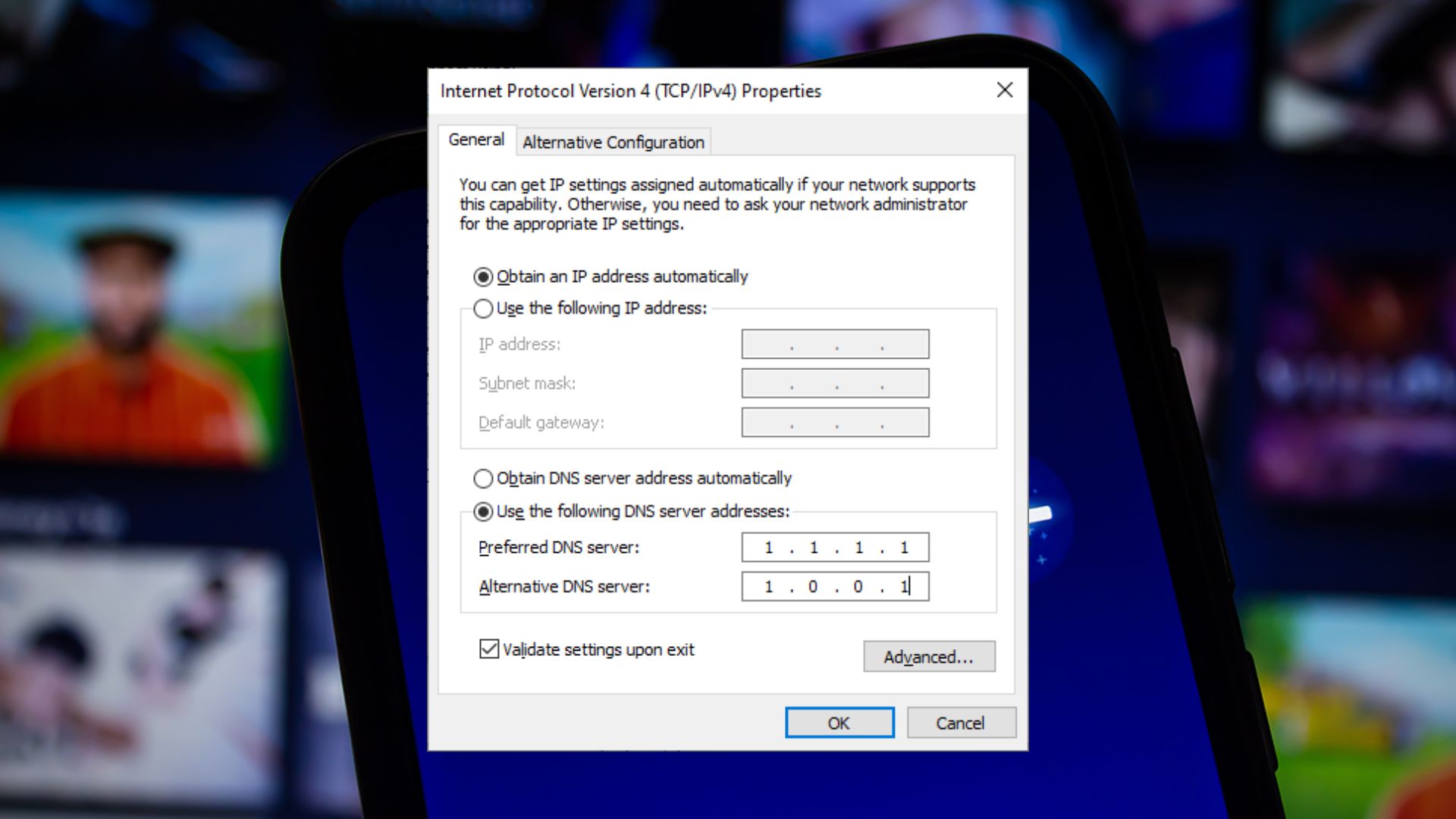Select the General tab
The image size is (1456, 819).
[x=476, y=140]
